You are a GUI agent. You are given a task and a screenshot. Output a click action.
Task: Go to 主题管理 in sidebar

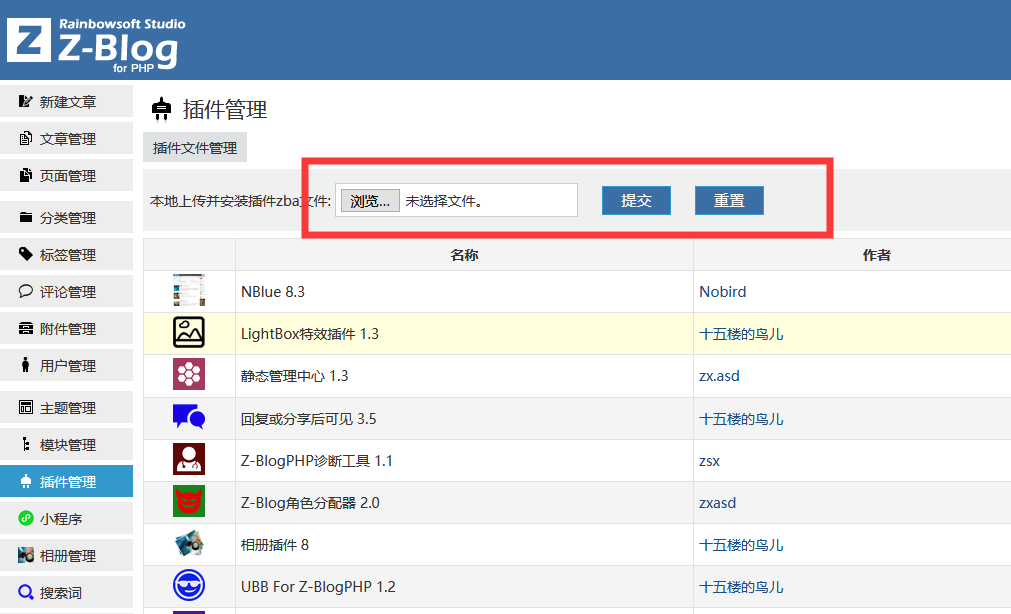coord(66,408)
